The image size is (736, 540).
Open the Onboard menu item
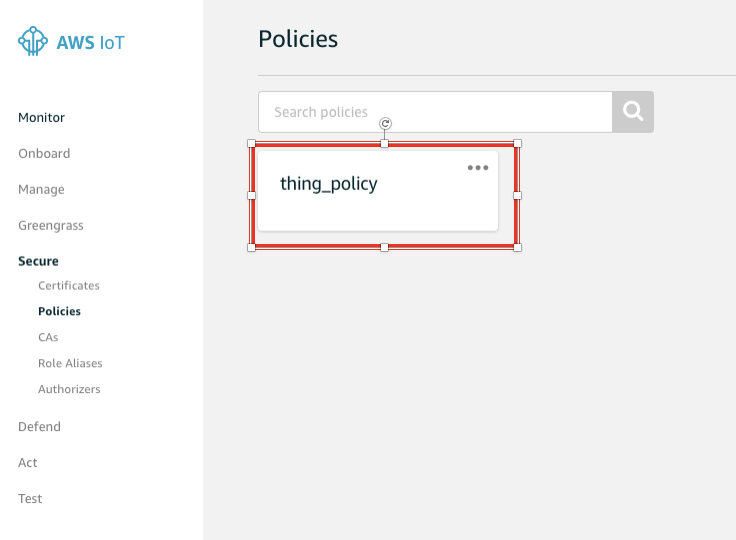tap(44, 154)
